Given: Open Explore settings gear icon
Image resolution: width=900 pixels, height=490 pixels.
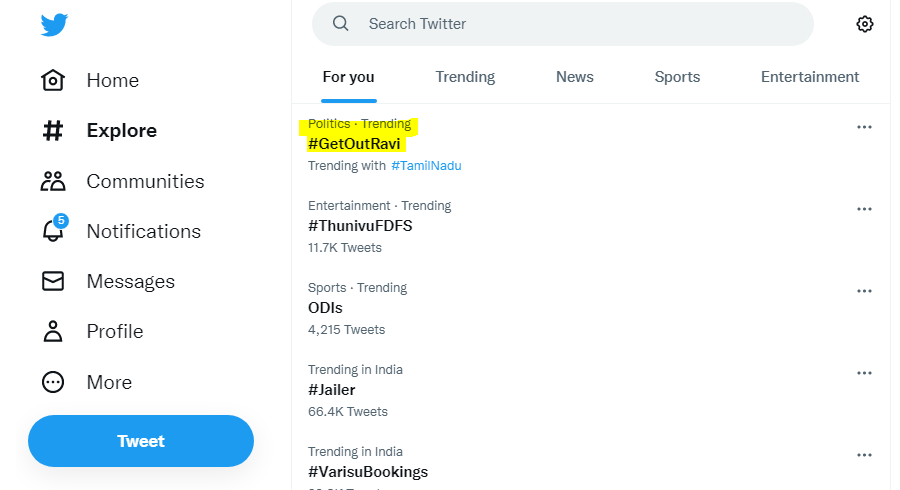Looking at the screenshot, I should (x=864, y=24).
